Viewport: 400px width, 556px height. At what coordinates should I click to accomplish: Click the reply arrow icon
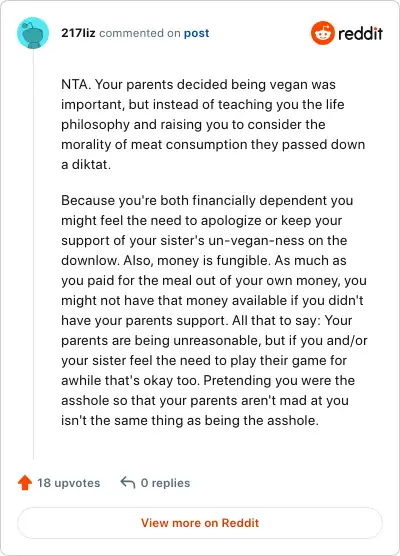coord(128,483)
